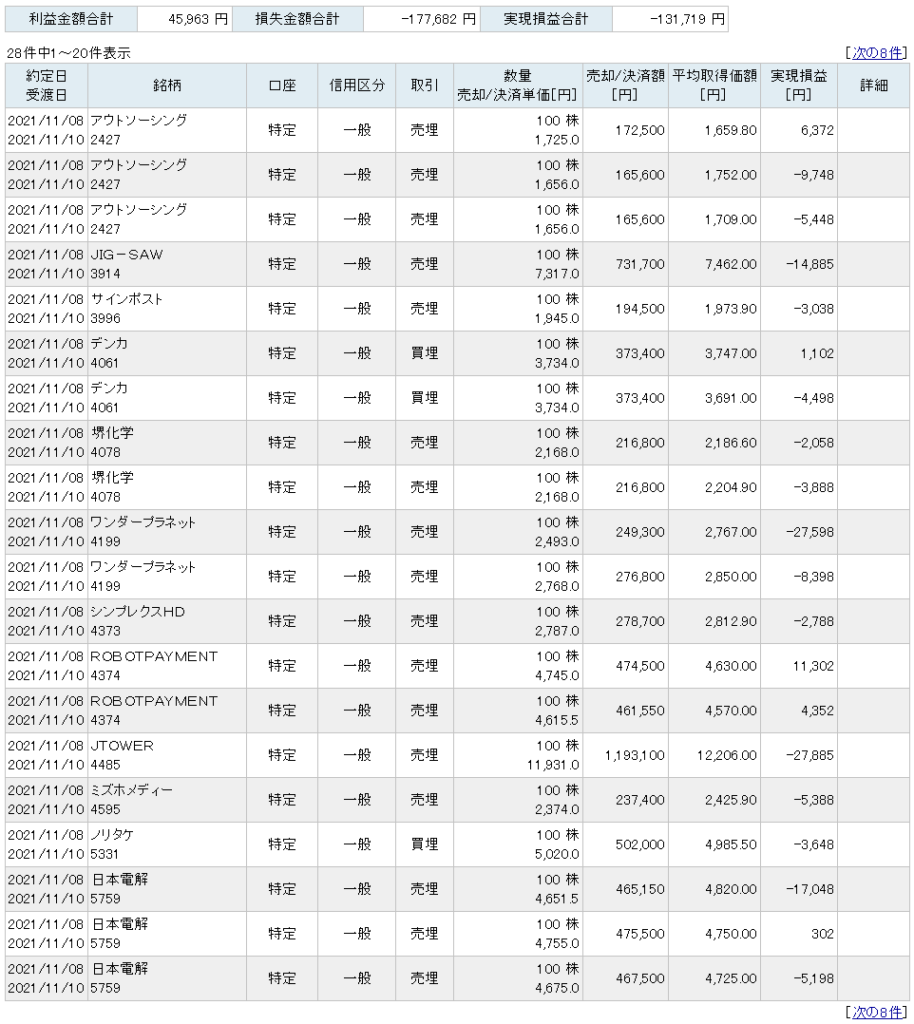
Task: Click the average cost 4,725.00 cell
Action: coord(714,978)
